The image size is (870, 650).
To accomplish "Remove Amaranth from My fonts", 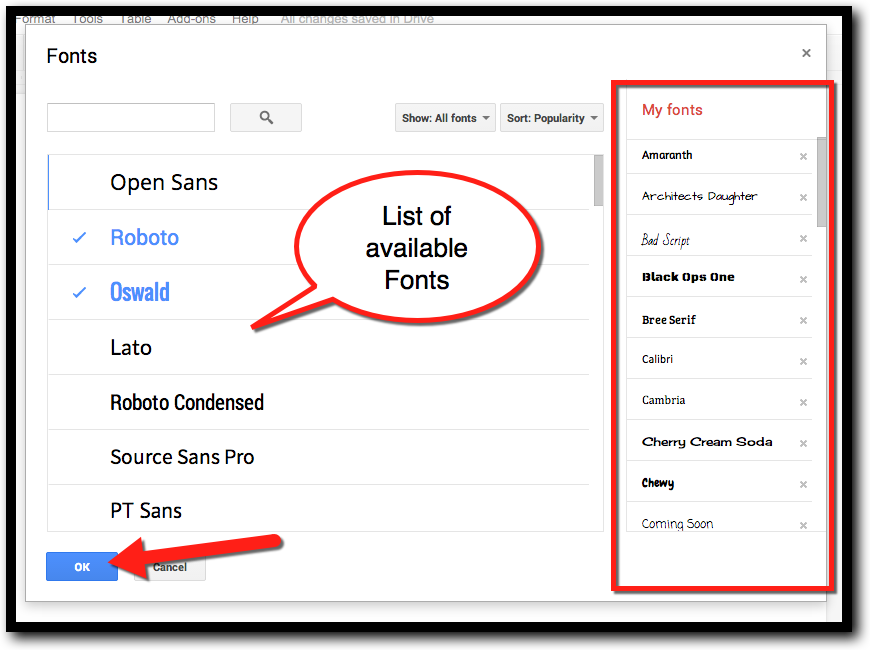I will point(803,157).
